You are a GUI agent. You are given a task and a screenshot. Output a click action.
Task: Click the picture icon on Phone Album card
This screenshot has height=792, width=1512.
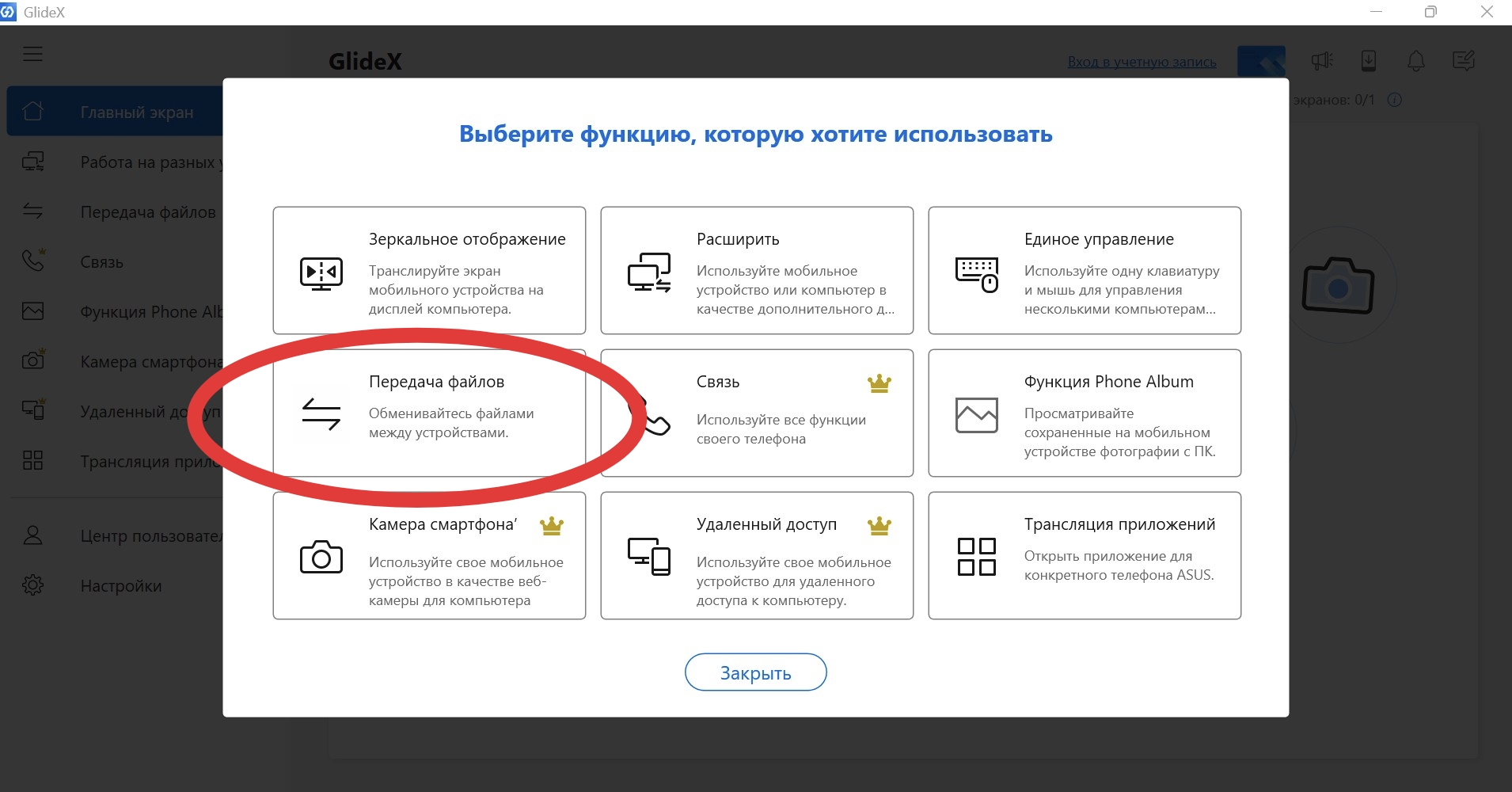coord(977,415)
